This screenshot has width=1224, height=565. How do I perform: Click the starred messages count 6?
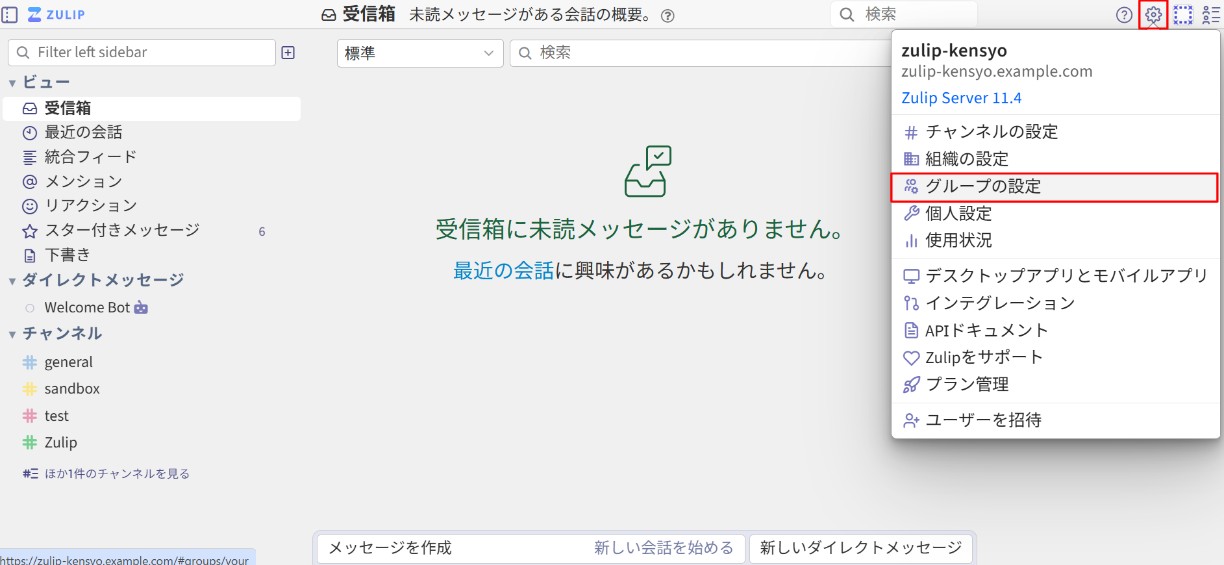262,231
